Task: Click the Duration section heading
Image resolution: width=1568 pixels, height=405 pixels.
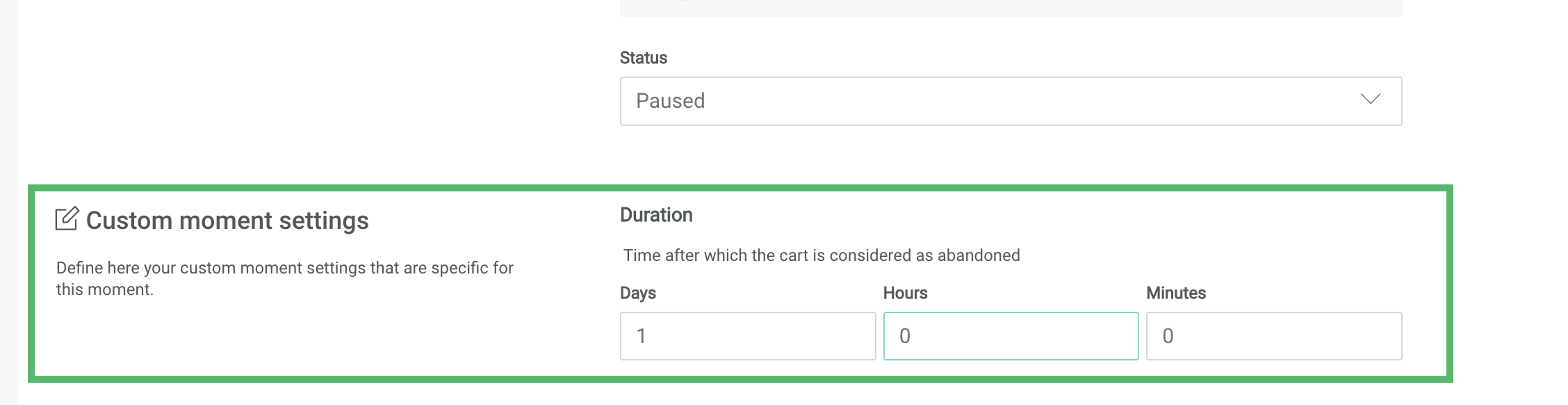Action: [655, 215]
